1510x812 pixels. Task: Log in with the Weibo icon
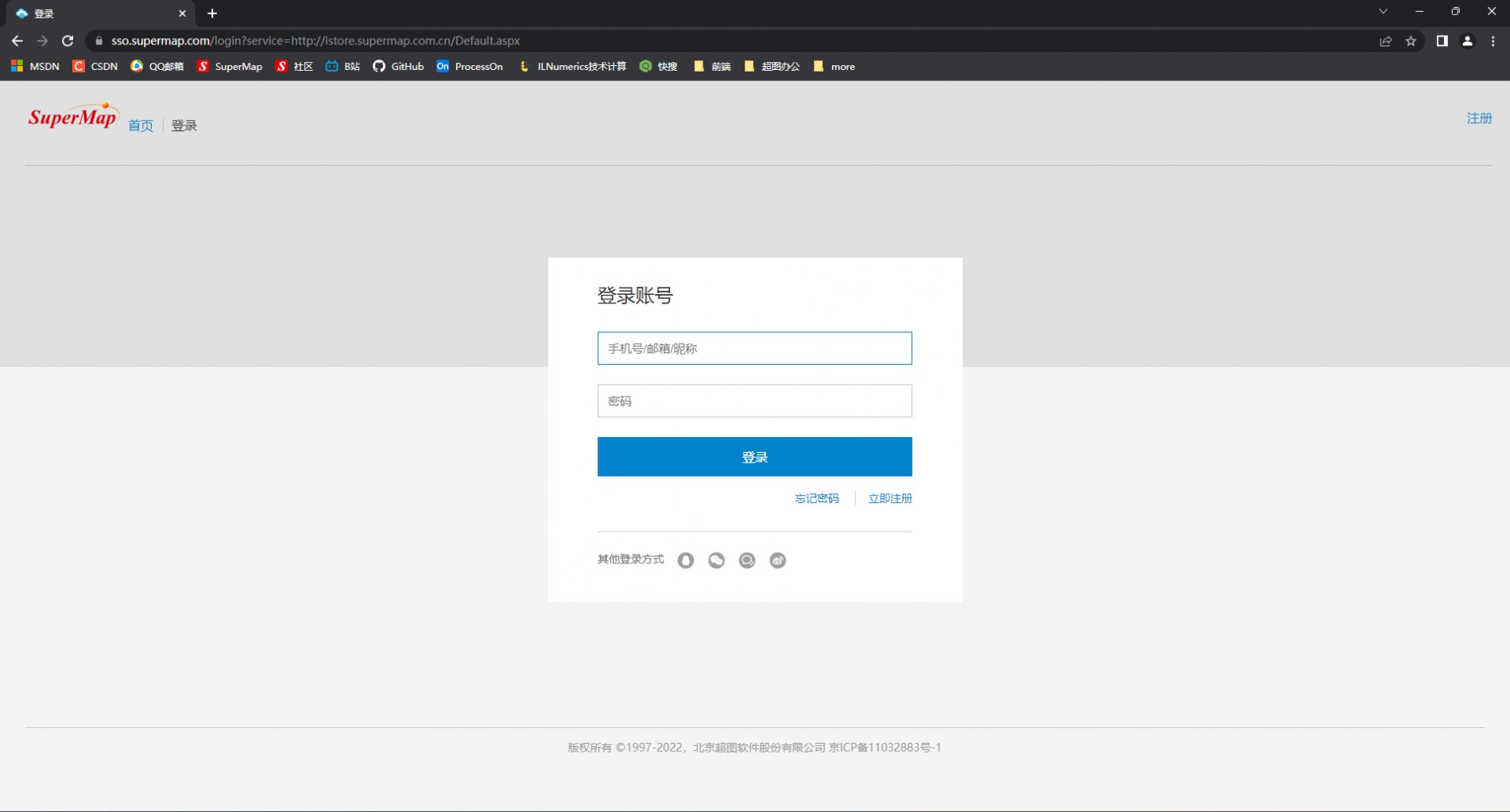point(778,560)
